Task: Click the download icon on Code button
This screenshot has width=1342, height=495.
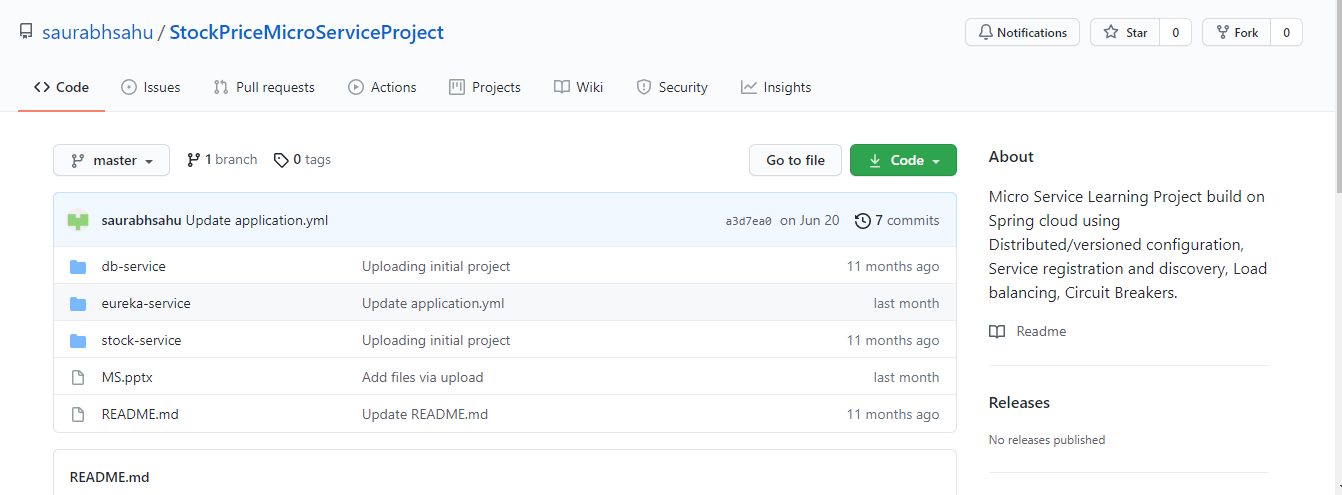Action: pyautogui.click(x=875, y=160)
